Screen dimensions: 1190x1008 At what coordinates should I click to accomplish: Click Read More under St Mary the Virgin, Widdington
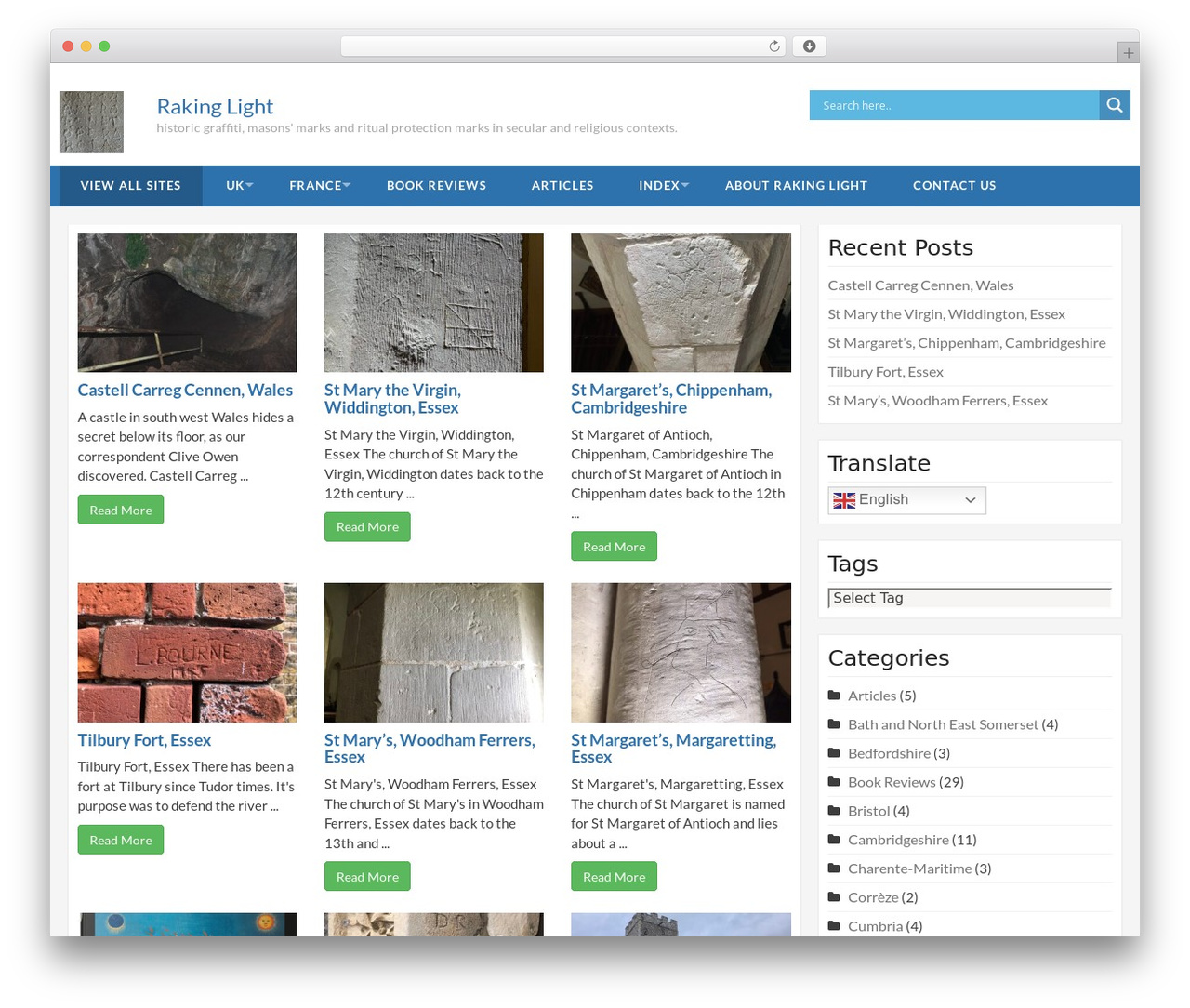pyautogui.click(x=367, y=526)
